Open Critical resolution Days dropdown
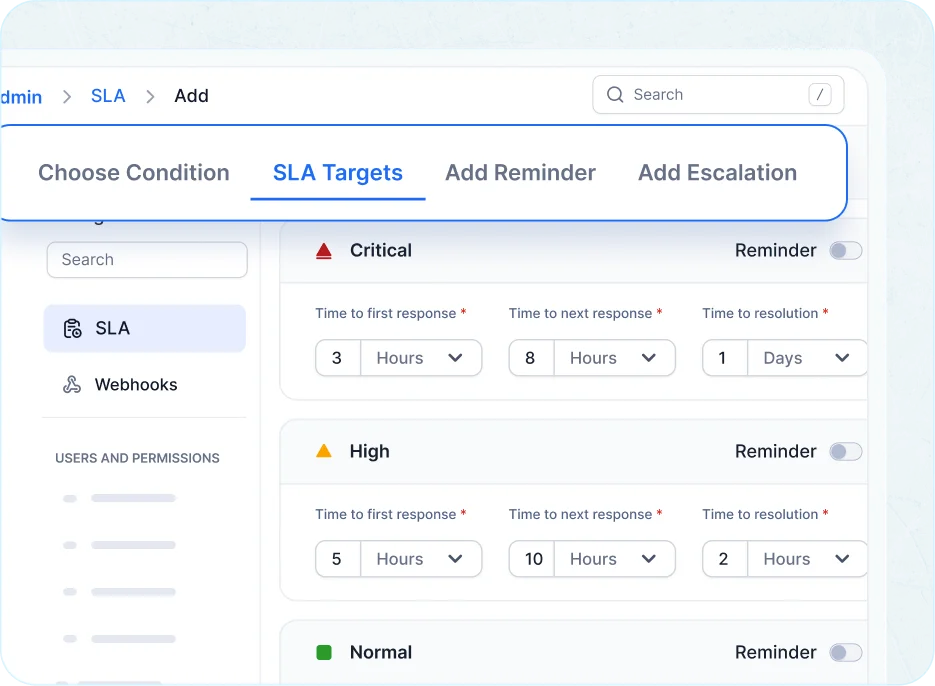The width and height of the screenshot is (935, 686). click(x=807, y=358)
